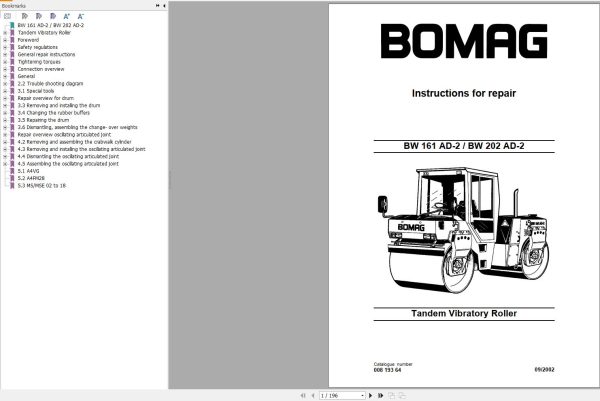The image size is (600, 401).
Task: Go to the previous page
Action: tap(313, 396)
